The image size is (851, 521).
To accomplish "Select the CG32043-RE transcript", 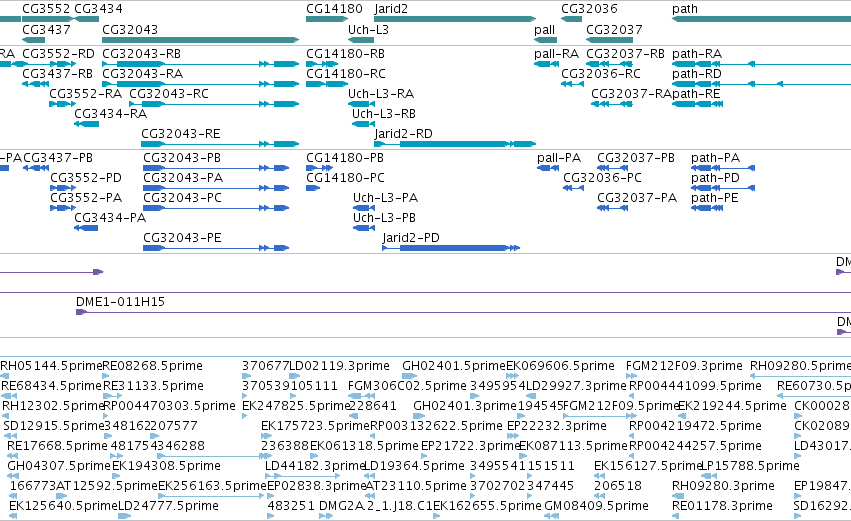I will point(181,134).
